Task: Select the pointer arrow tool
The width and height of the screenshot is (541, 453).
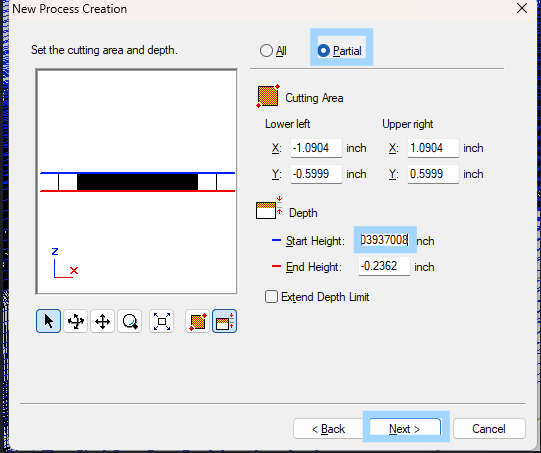Action: click(48, 321)
